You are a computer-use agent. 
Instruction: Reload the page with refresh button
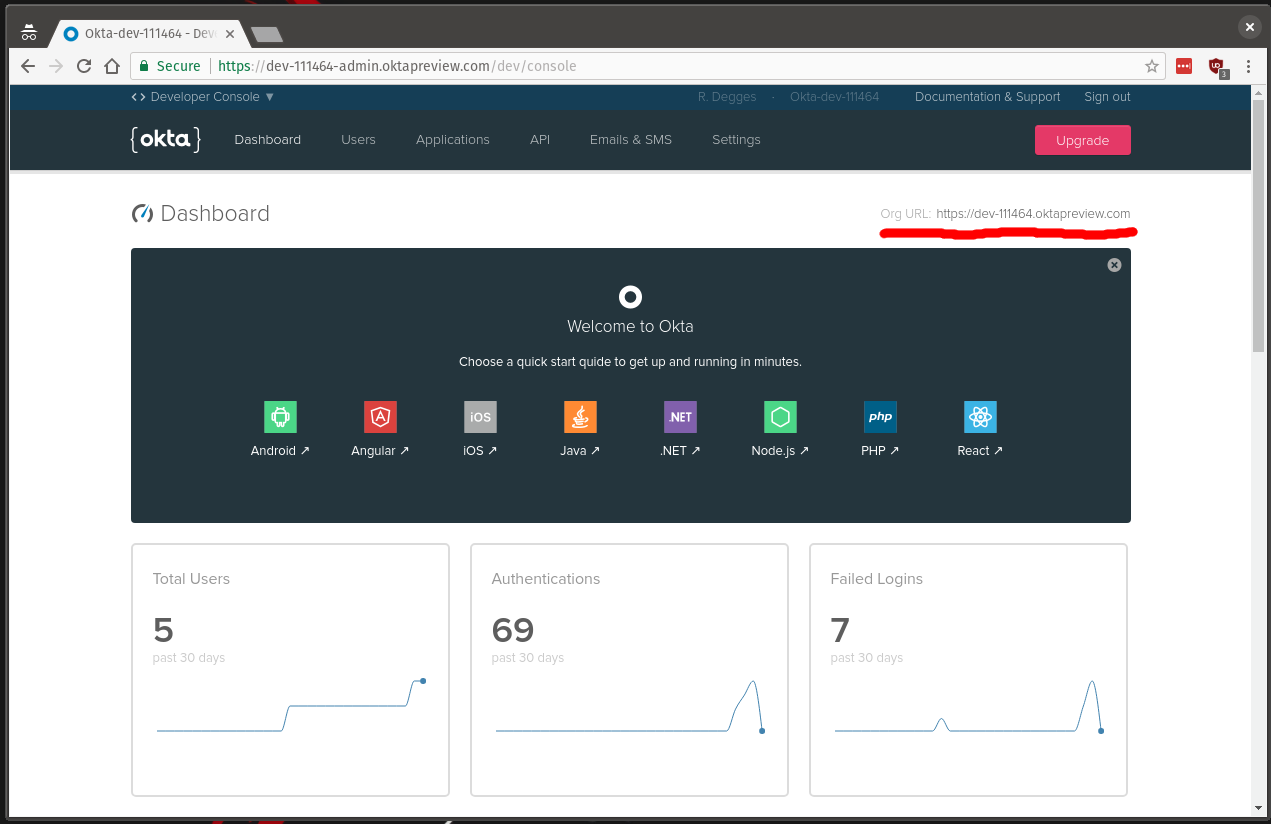coord(84,66)
